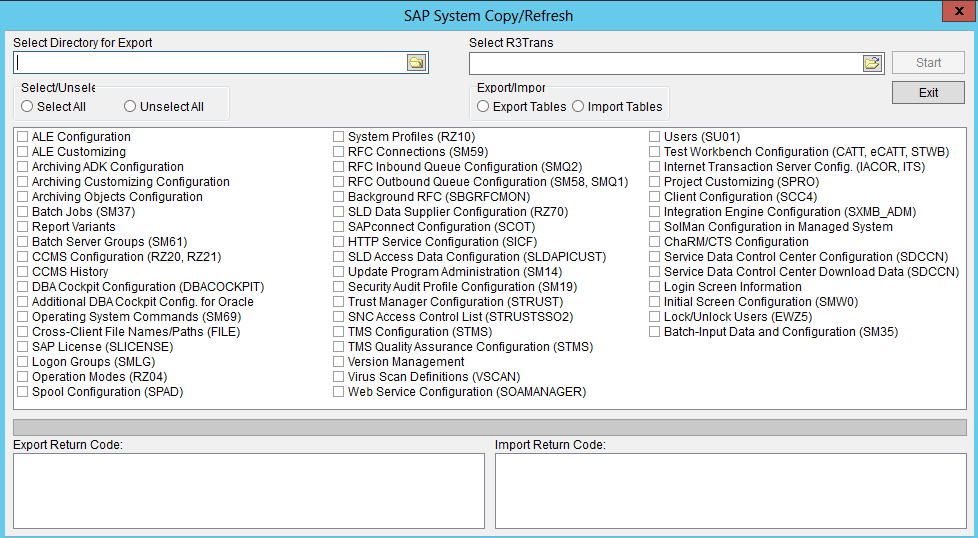Image resolution: width=978 pixels, height=538 pixels.
Task: Tick Client Configuration (SCC4)
Action: click(x=654, y=196)
